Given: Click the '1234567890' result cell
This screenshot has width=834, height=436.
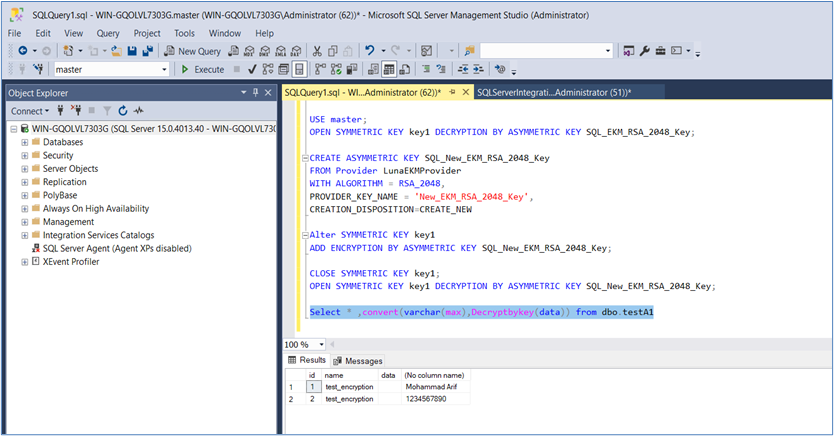Looking at the screenshot, I should click(x=435, y=399).
